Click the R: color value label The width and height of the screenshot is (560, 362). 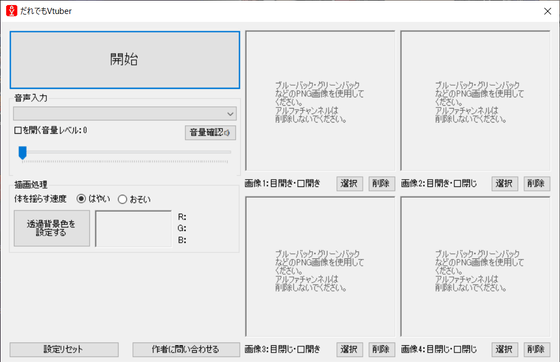pos(182,217)
